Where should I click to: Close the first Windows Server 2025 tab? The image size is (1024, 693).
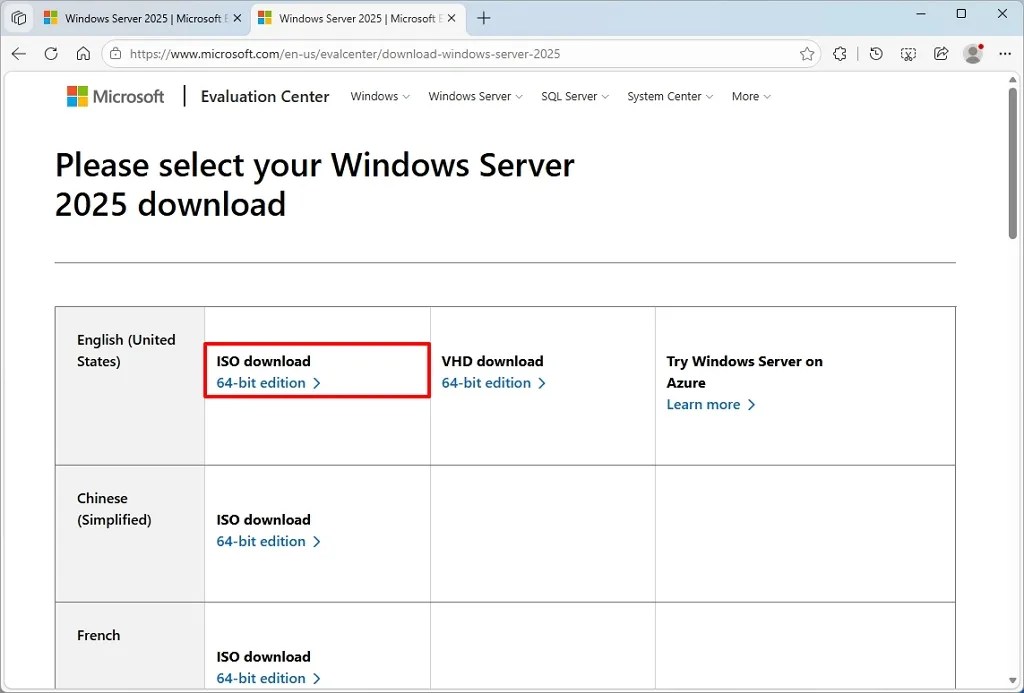tap(237, 18)
